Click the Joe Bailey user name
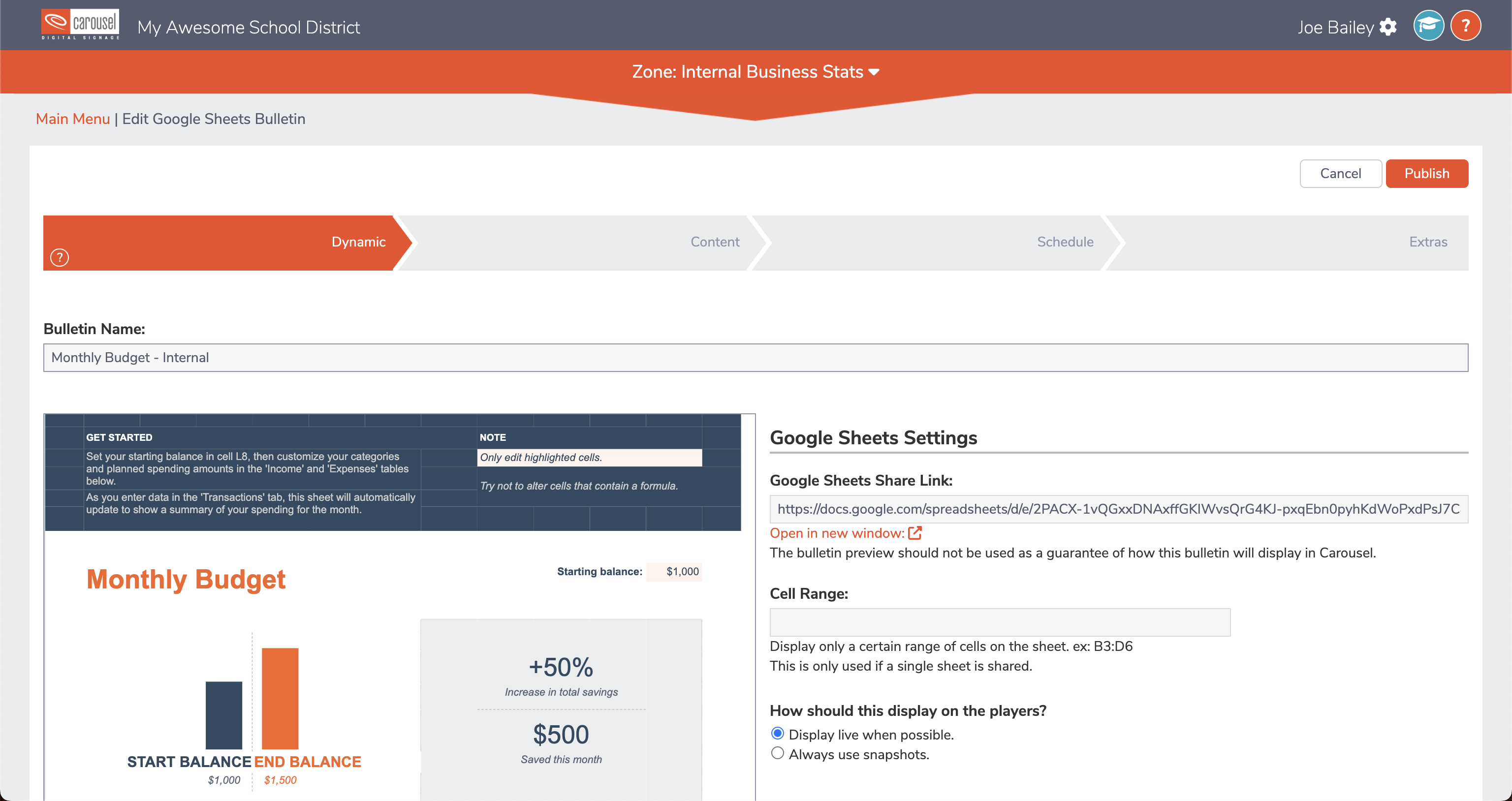This screenshot has height=801, width=1512. [1335, 27]
